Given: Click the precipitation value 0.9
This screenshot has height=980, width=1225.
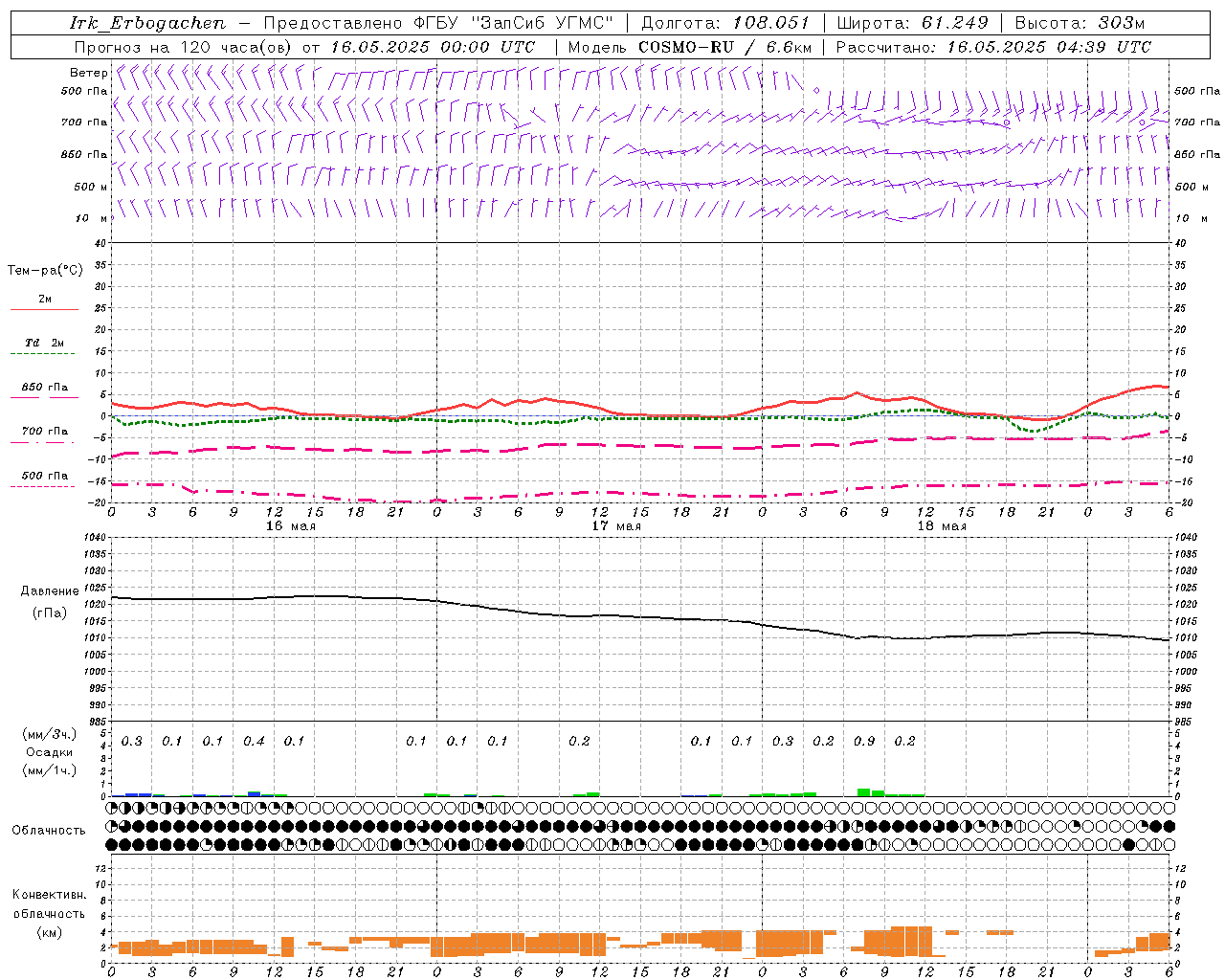Looking at the screenshot, I should pos(864,741).
